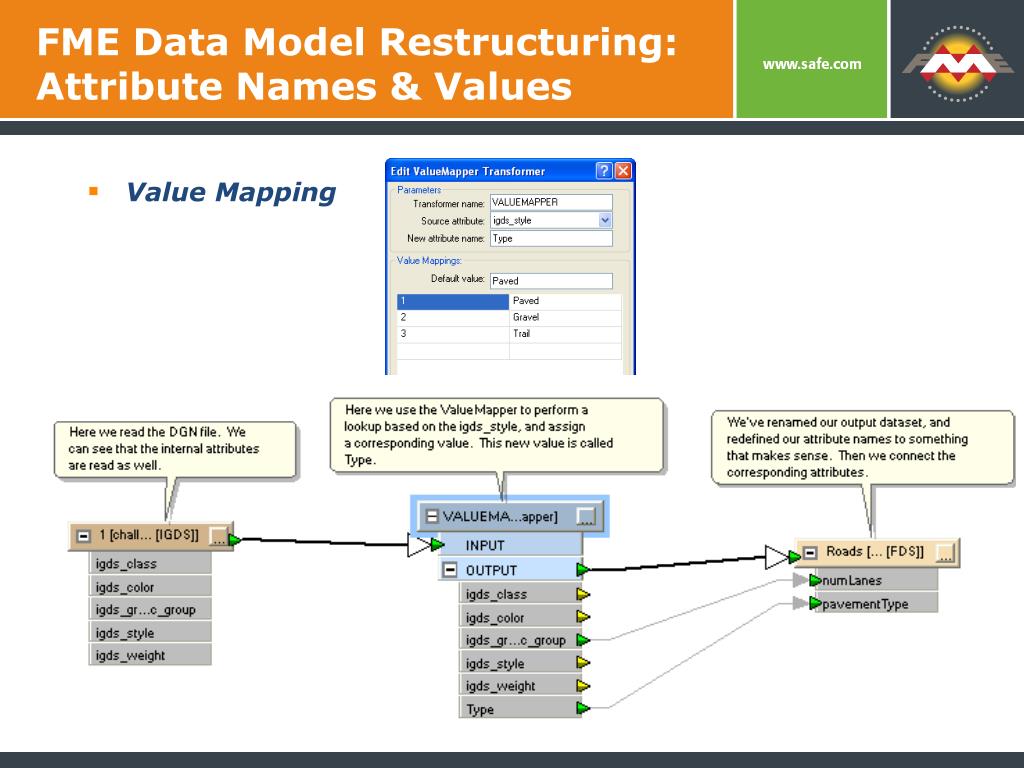Click yellow arrow beside transformer igds_class
This screenshot has height=768, width=1024.
click(583, 594)
